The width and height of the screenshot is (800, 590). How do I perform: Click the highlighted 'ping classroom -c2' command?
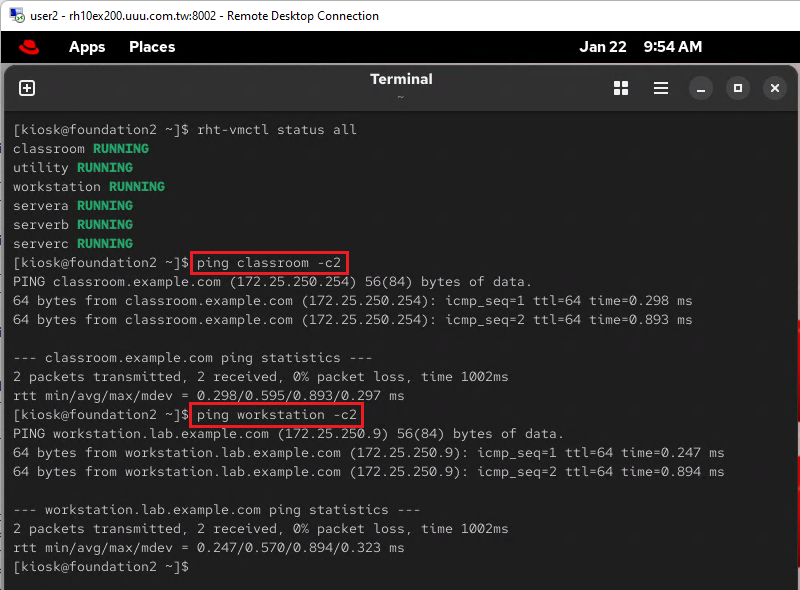[x=269, y=263]
